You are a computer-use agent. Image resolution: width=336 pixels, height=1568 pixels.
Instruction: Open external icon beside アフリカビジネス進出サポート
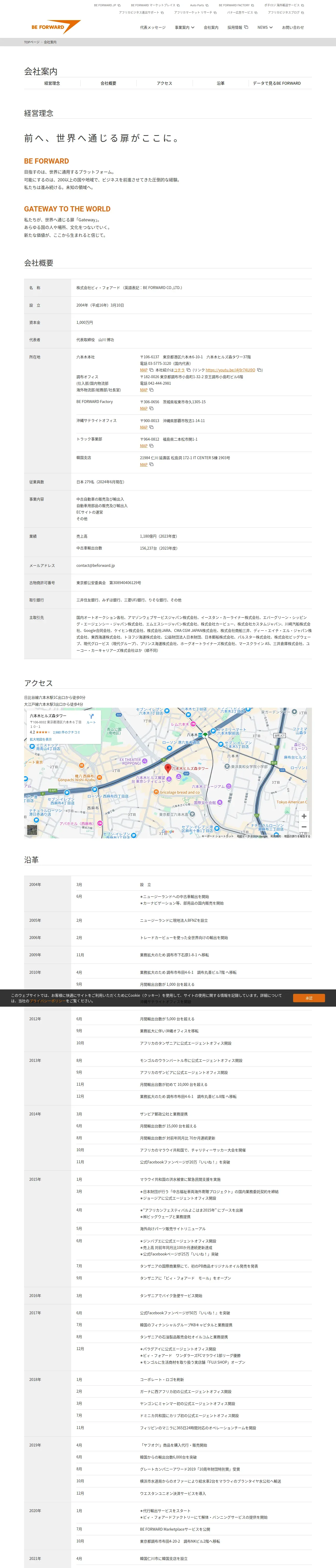[162, 12]
